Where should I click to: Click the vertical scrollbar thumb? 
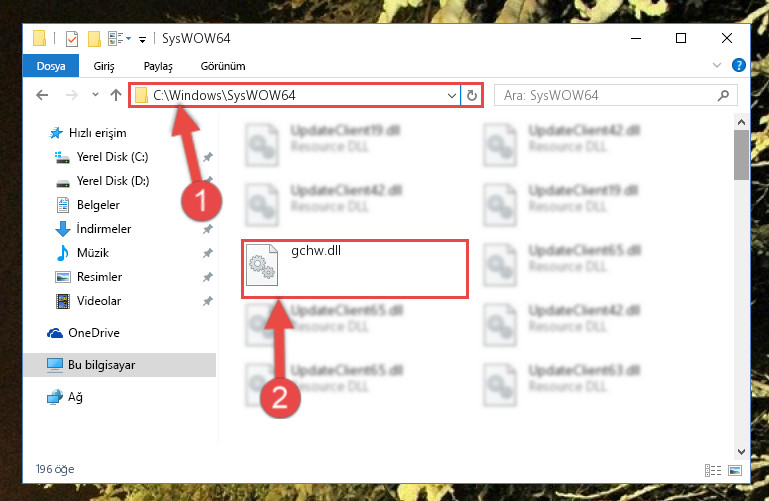point(741,155)
